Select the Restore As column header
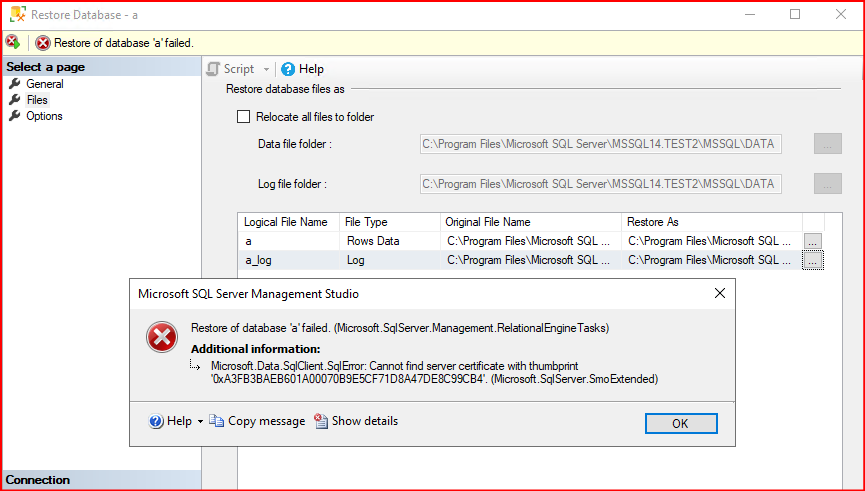Viewport: 865px width, 491px height. coord(710,222)
